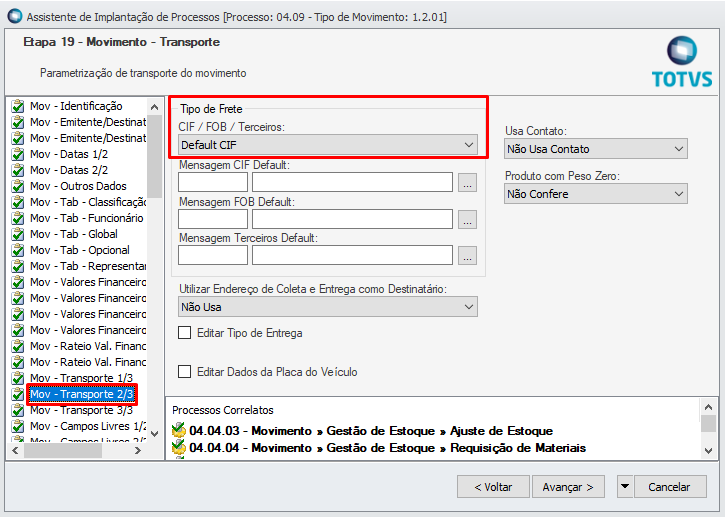
Task: Select Mov - Outros Dados step
Action: 78,186
